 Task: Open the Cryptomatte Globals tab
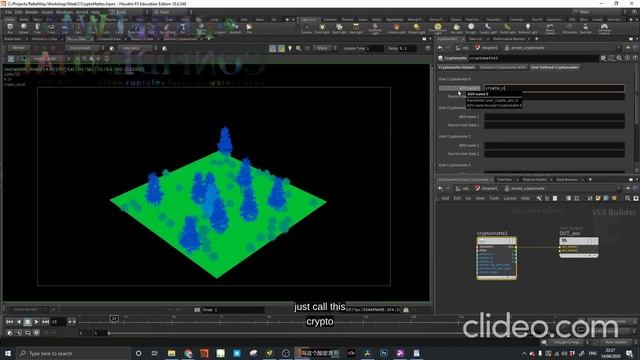coord(457,67)
